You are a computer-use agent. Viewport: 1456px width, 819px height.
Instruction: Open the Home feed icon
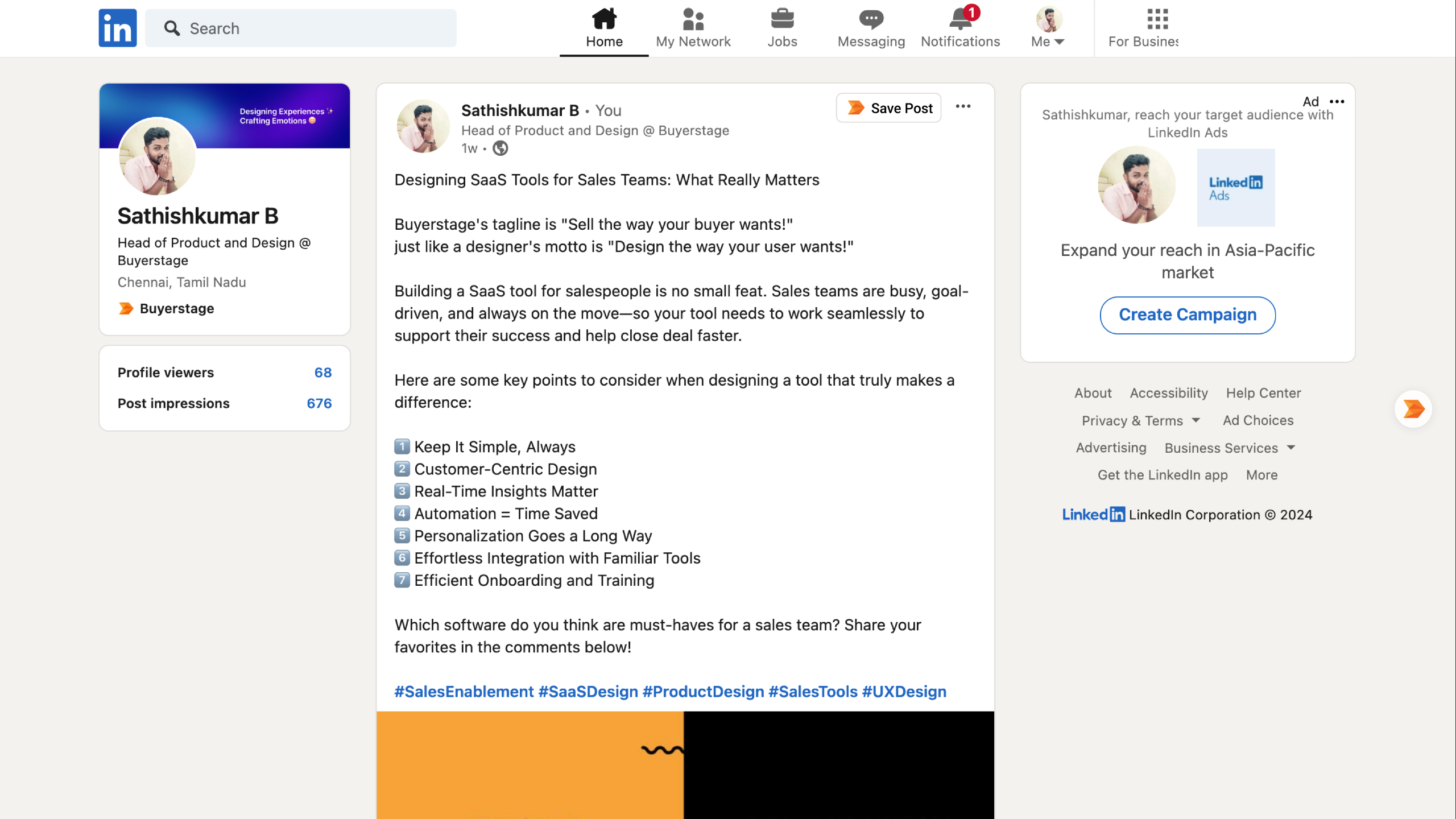[604, 19]
